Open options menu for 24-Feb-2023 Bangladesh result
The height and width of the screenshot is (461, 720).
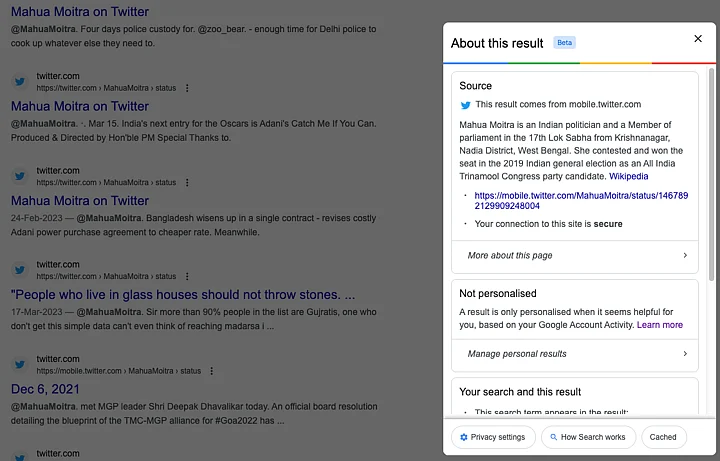(x=187, y=182)
